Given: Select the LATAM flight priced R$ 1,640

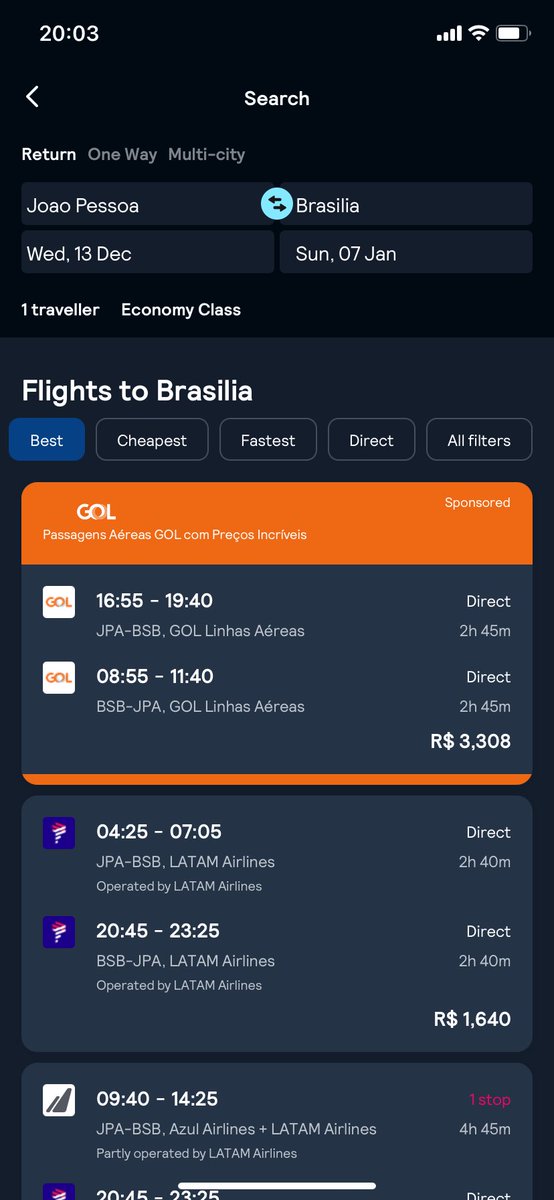Looking at the screenshot, I should pos(277,923).
